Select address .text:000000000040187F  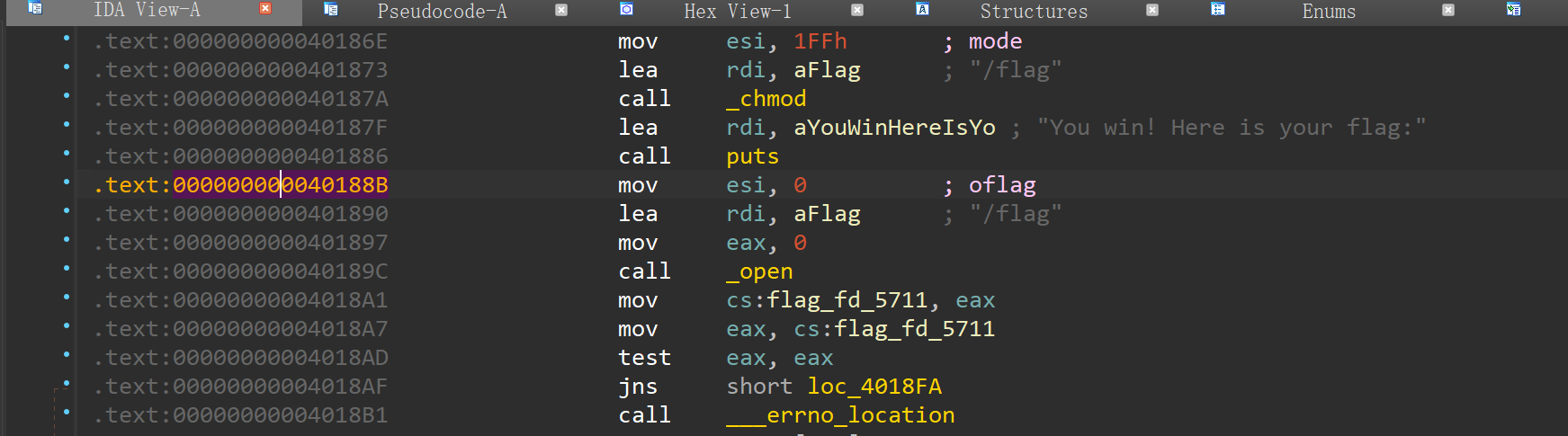[241, 128]
